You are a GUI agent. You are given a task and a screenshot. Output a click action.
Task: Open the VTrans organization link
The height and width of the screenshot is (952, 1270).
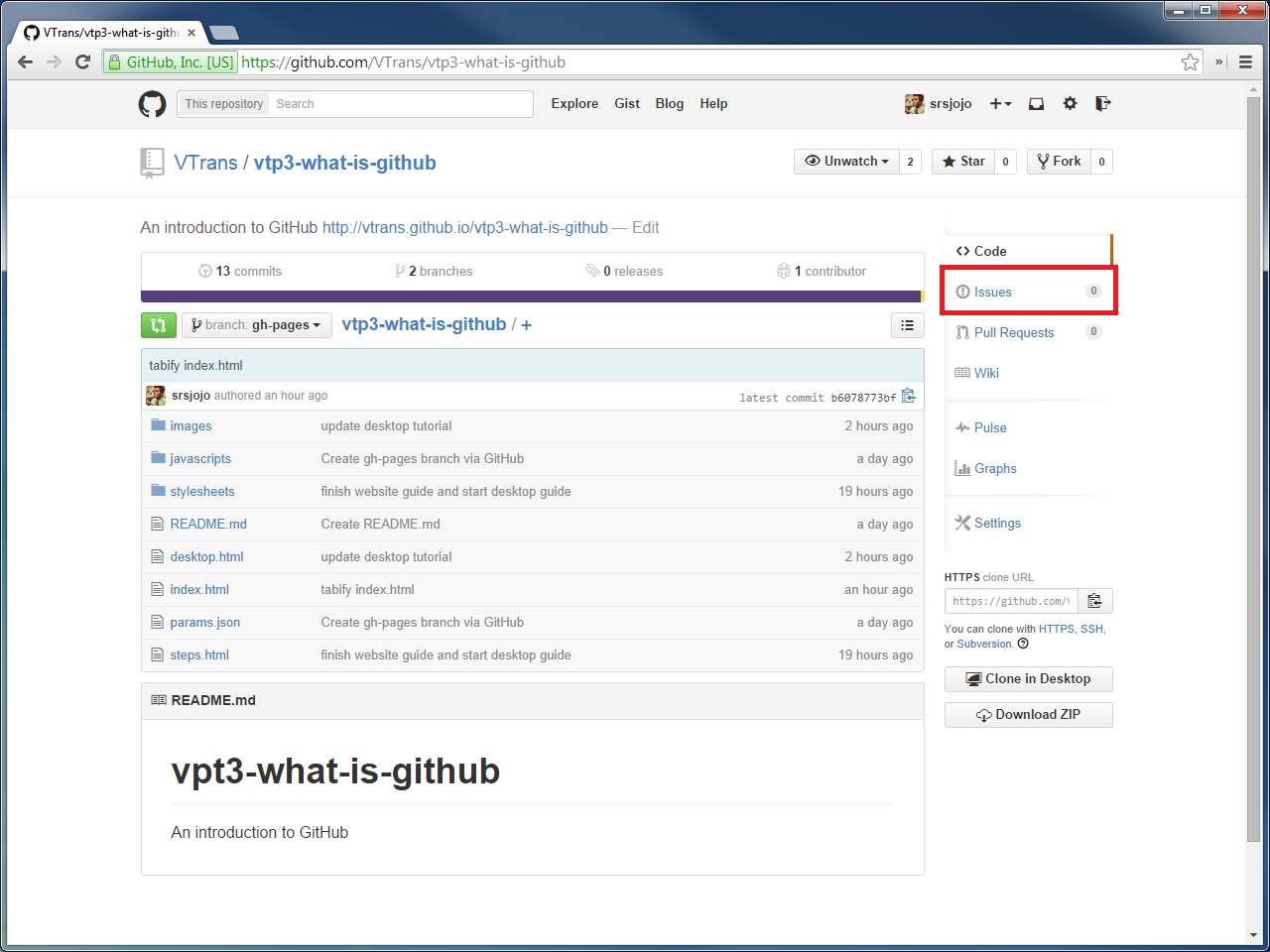[205, 163]
